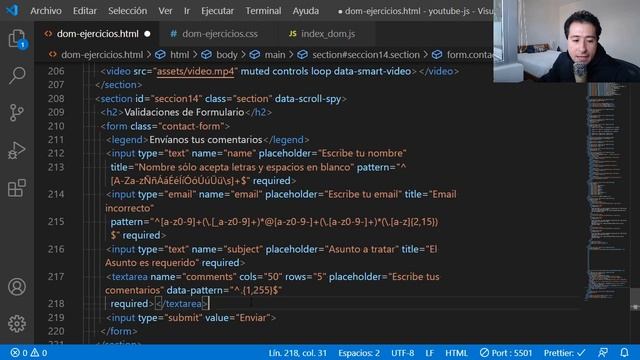Viewport: 640px width, 360px height.
Task: Click the Prettier status item
Action: click(x=564, y=353)
